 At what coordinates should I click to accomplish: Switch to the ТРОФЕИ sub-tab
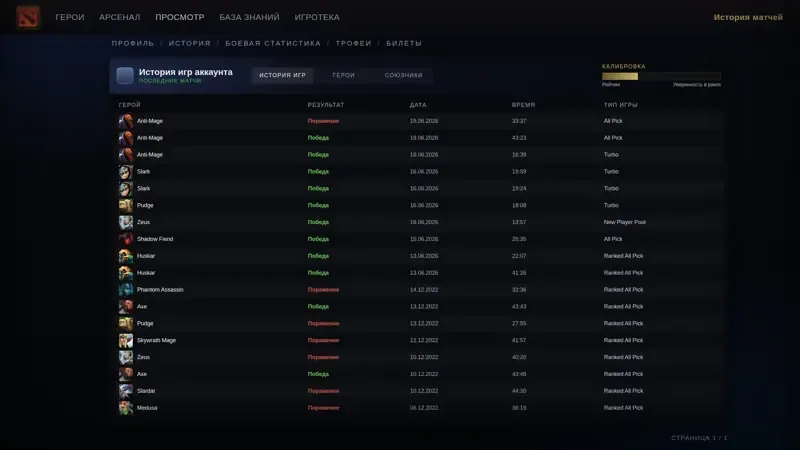(354, 43)
